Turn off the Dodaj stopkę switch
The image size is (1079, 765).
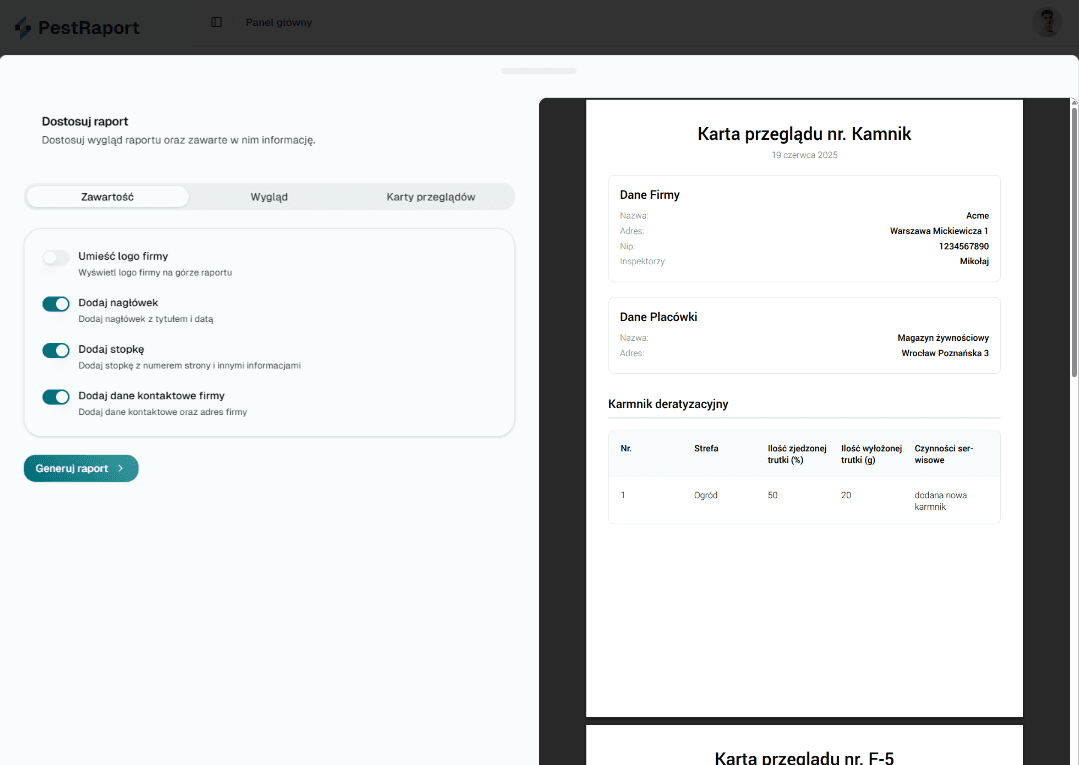(56, 350)
